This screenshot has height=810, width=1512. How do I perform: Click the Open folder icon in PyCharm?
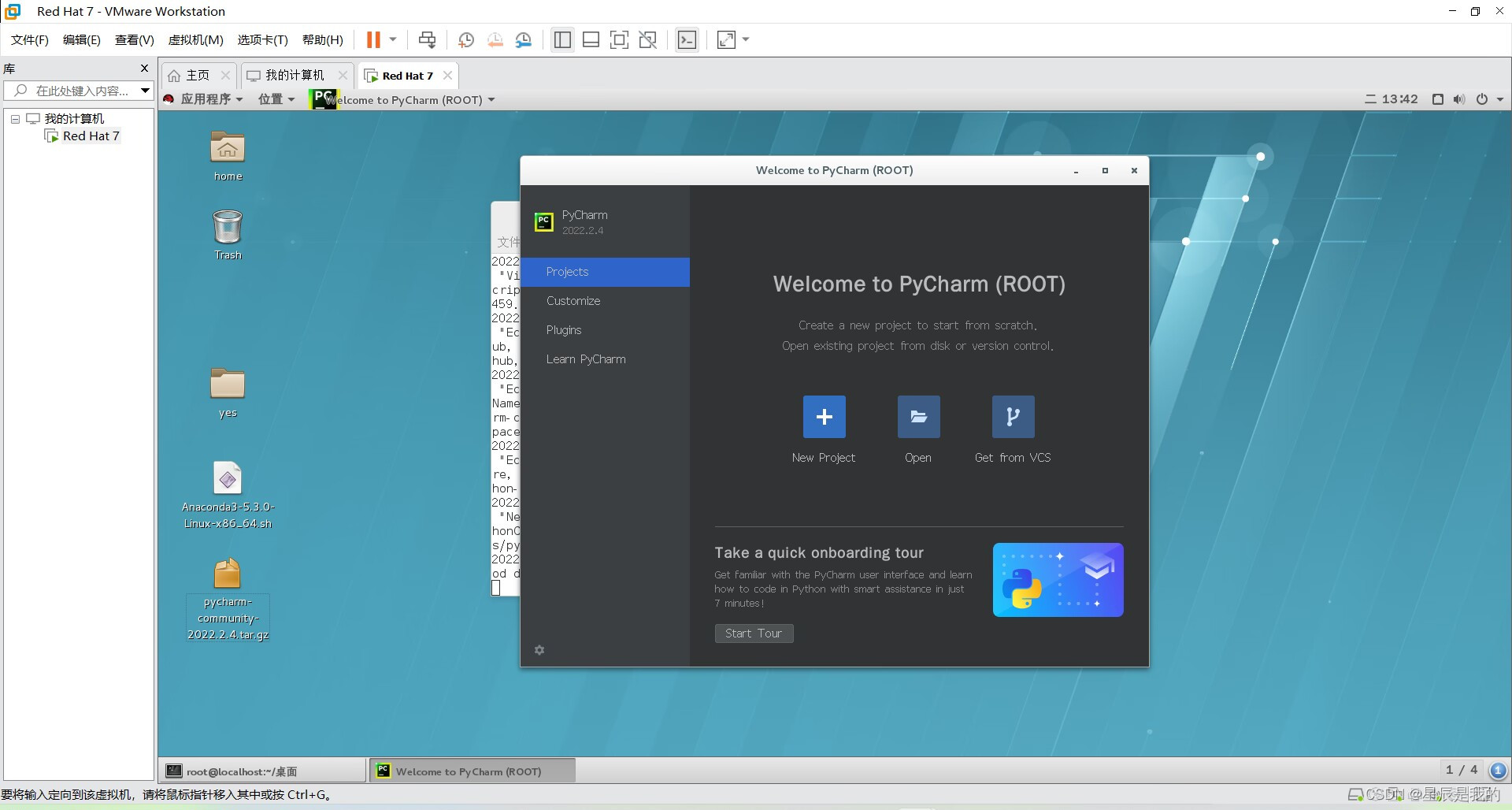tap(918, 417)
